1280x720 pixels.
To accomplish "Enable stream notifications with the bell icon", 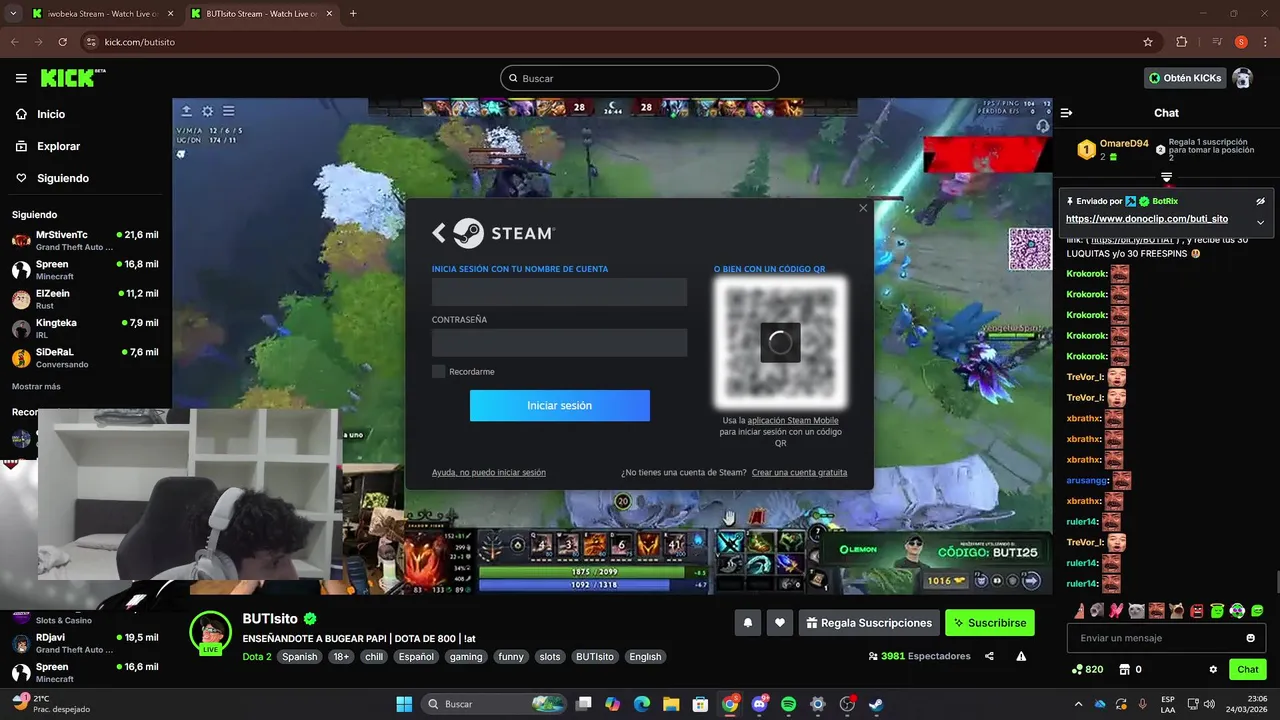I will 748,623.
